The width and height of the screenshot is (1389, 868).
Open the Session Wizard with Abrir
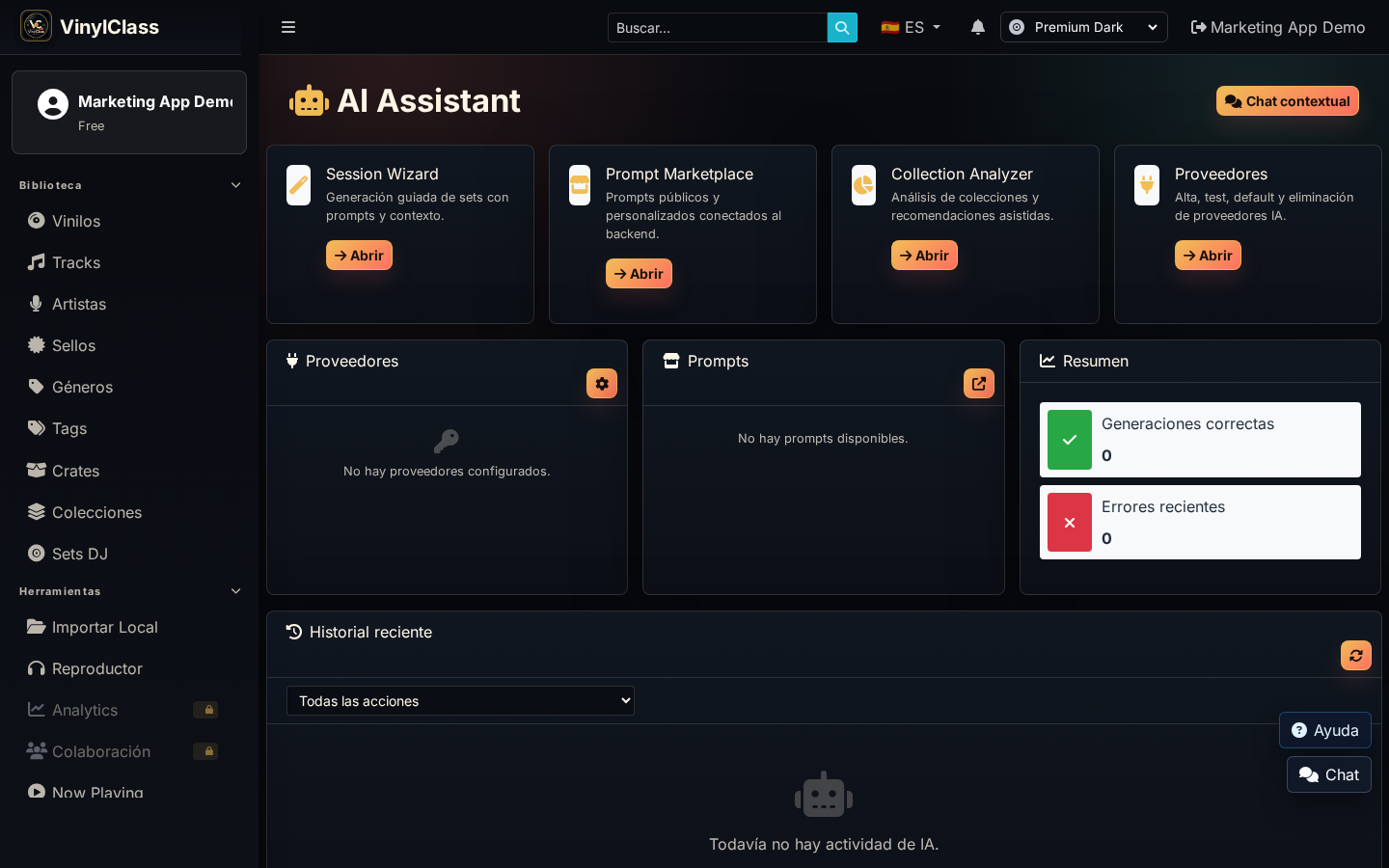359,256
